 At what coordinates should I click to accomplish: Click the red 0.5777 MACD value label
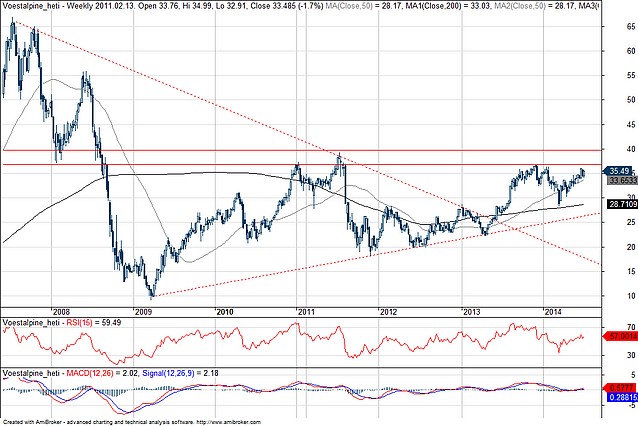(x=622, y=388)
